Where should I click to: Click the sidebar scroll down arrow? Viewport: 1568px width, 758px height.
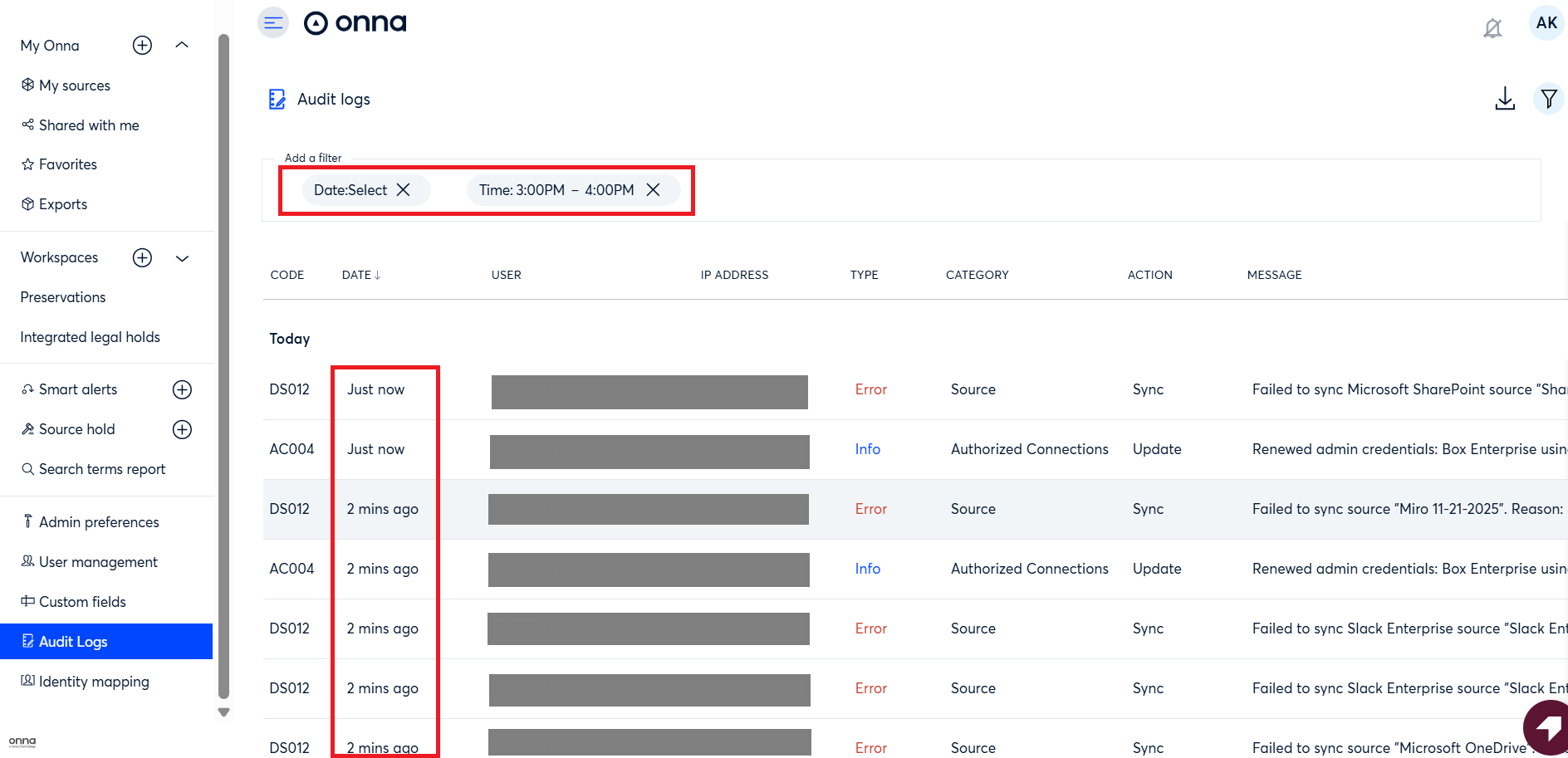pyautogui.click(x=223, y=712)
